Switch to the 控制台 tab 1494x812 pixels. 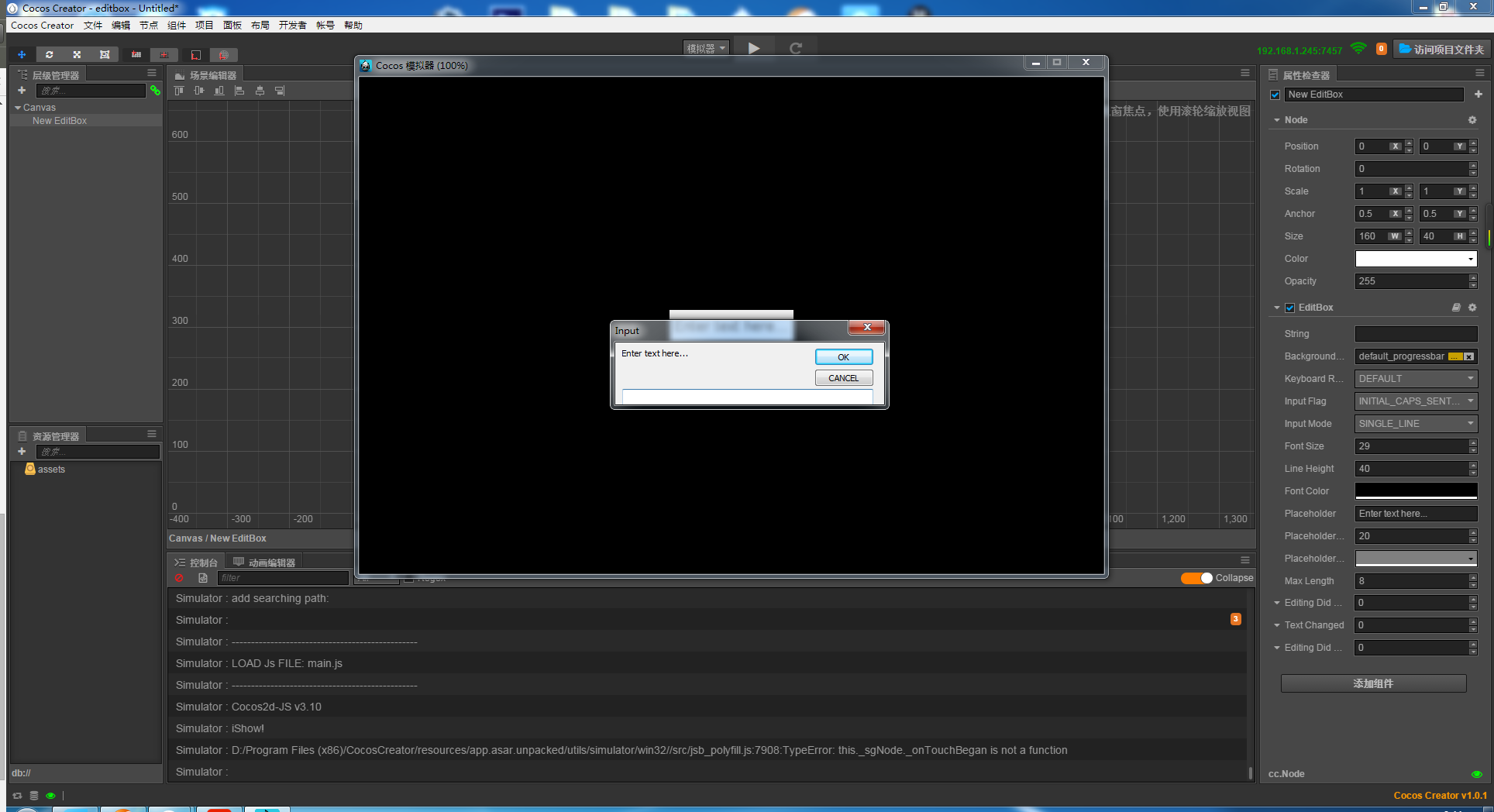tap(197, 563)
